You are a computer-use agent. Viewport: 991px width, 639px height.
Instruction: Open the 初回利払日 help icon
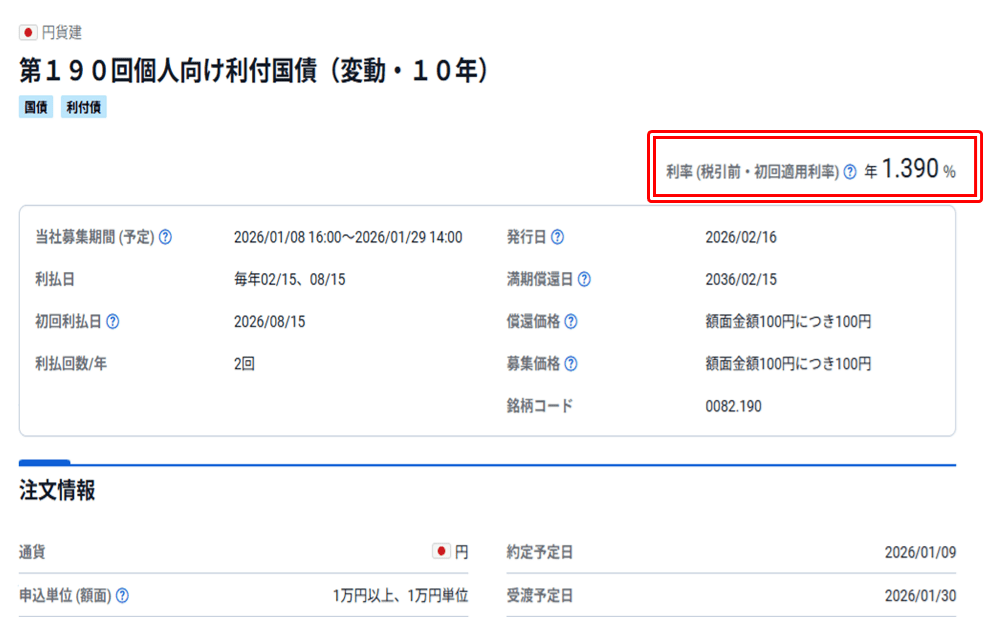(113, 323)
